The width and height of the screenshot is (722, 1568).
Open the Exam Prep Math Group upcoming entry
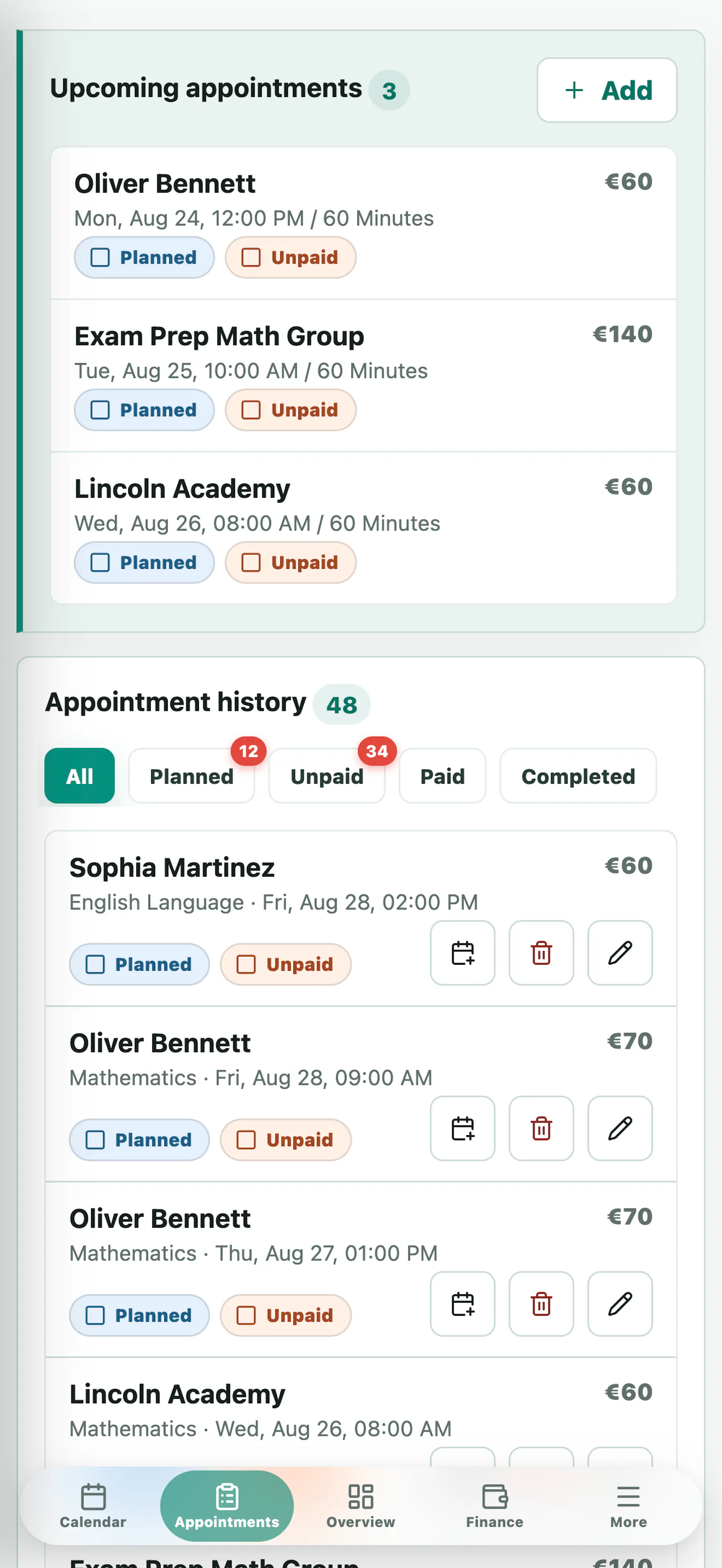click(363, 375)
